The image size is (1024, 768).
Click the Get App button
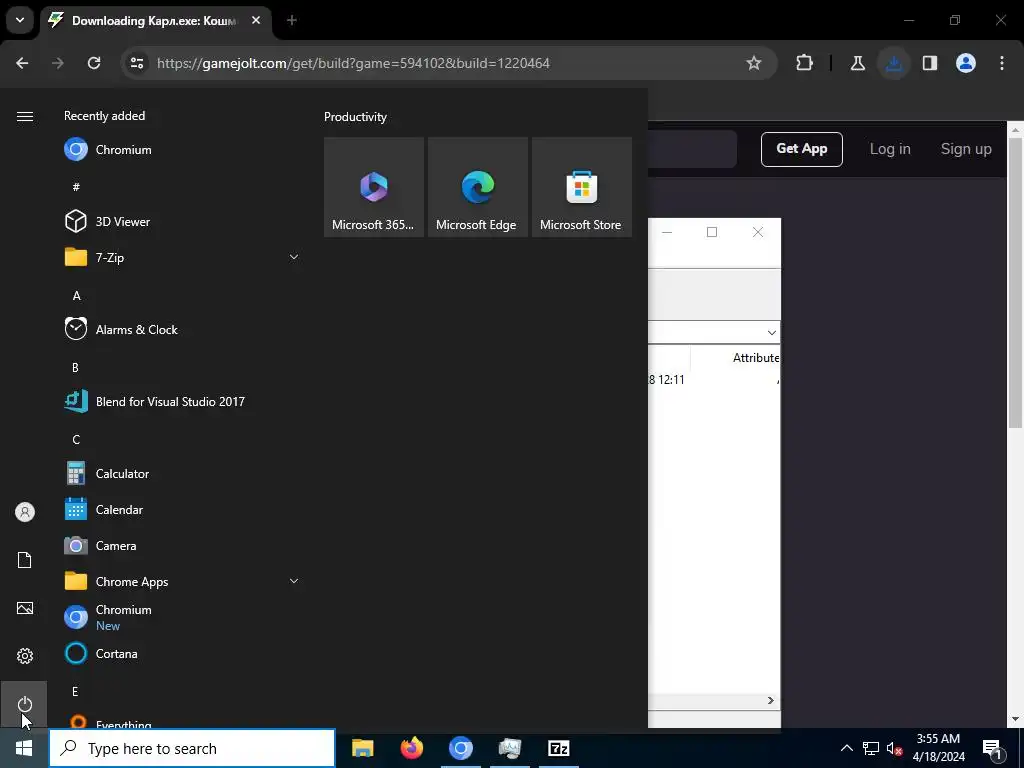(801, 149)
